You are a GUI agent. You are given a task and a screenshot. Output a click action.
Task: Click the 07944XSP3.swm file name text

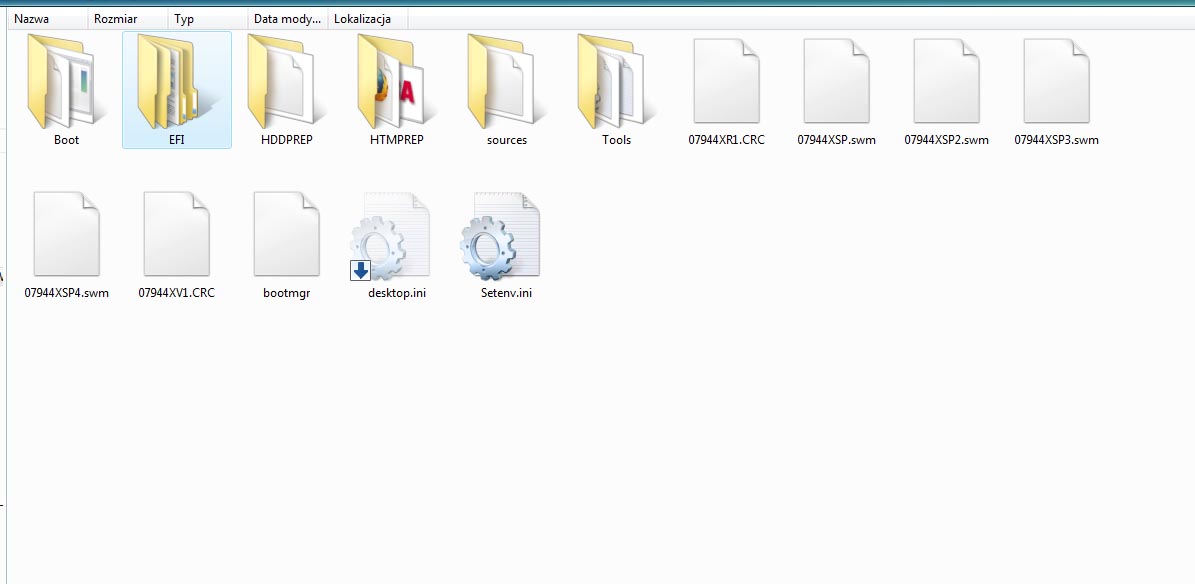pos(1056,140)
